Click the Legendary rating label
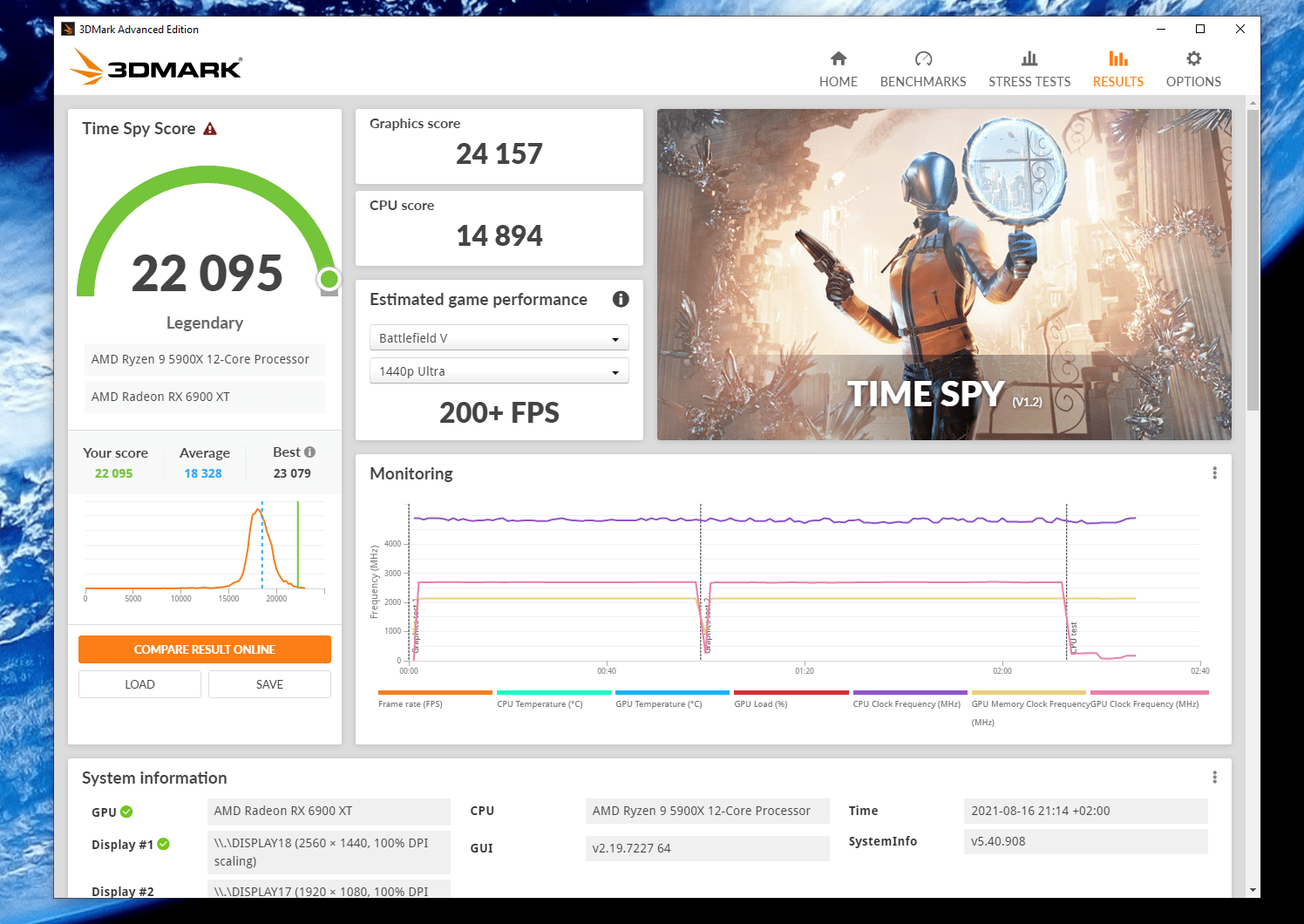 click(205, 323)
